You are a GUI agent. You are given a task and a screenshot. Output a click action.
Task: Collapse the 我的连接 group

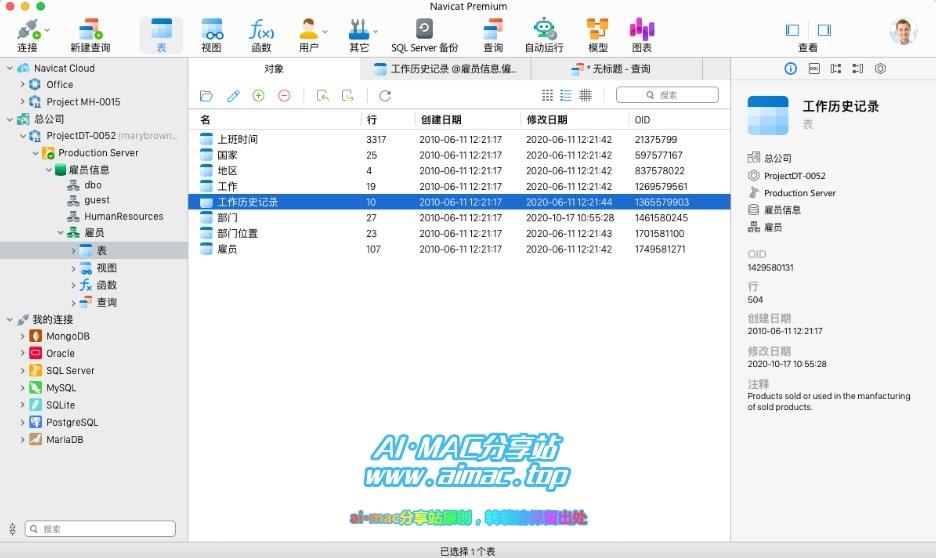[x=10, y=319]
